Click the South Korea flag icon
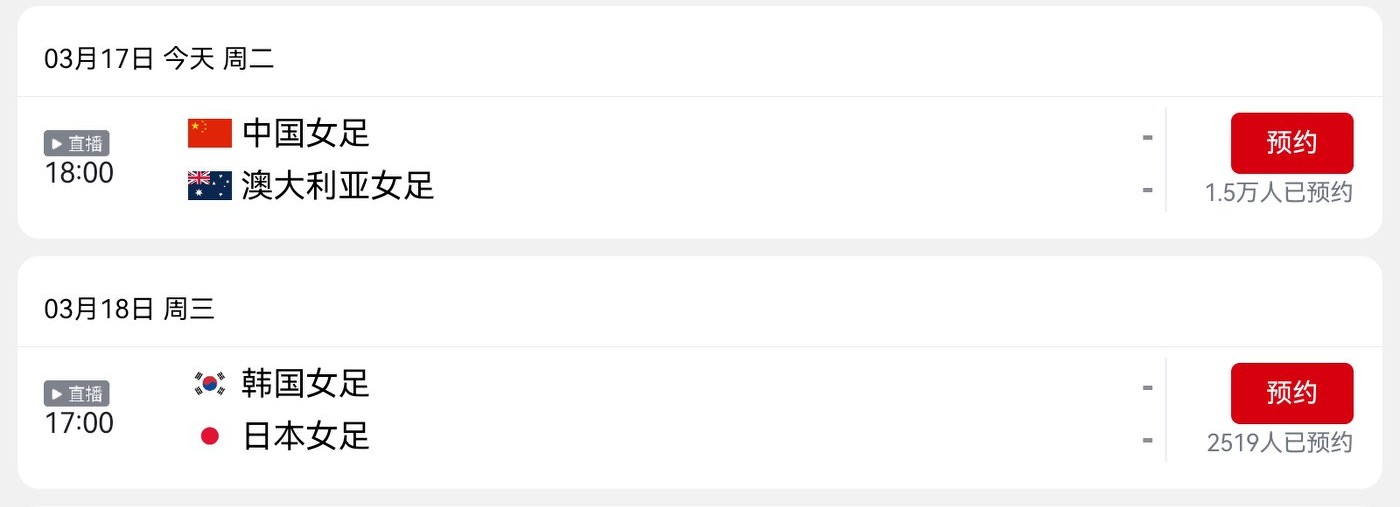The image size is (1400, 507). pyautogui.click(x=210, y=383)
